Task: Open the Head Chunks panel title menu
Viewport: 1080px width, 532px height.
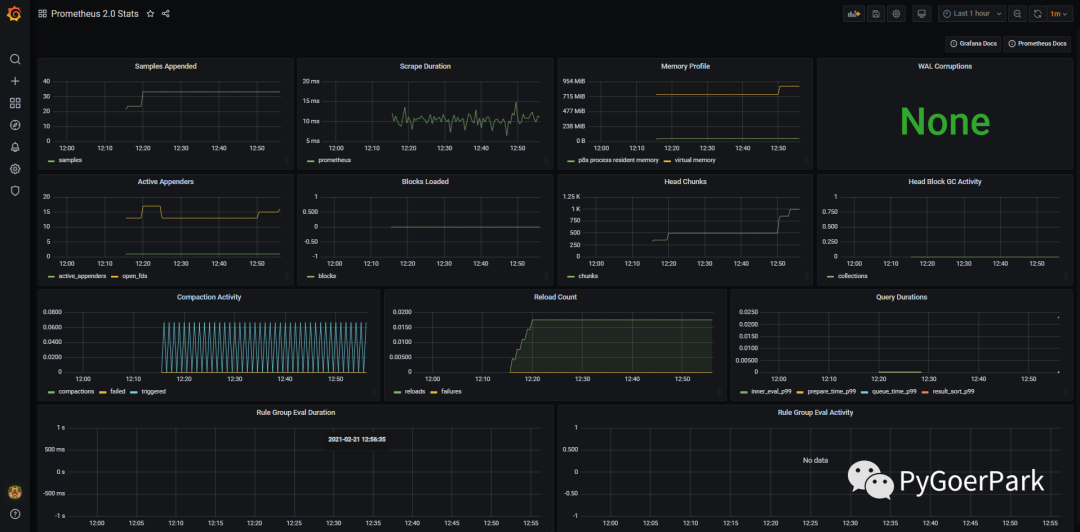Action: coord(685,182)
